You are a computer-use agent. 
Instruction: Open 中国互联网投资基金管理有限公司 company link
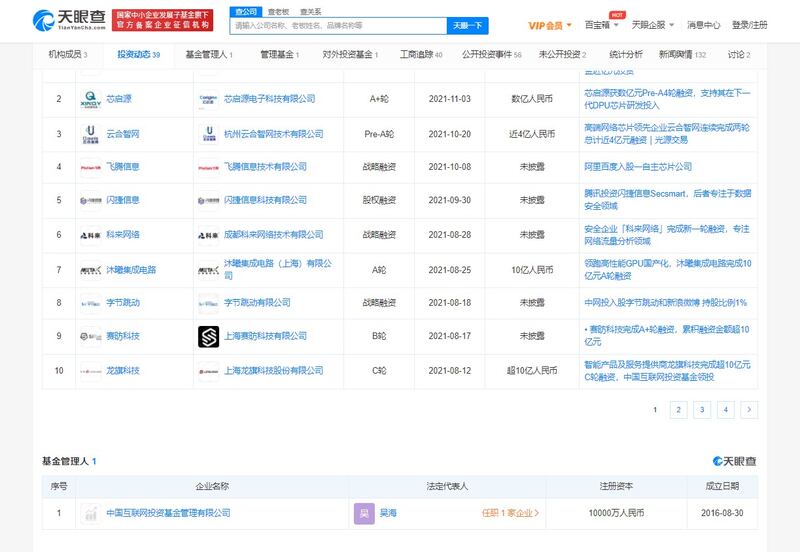click(x=168, y=513)
